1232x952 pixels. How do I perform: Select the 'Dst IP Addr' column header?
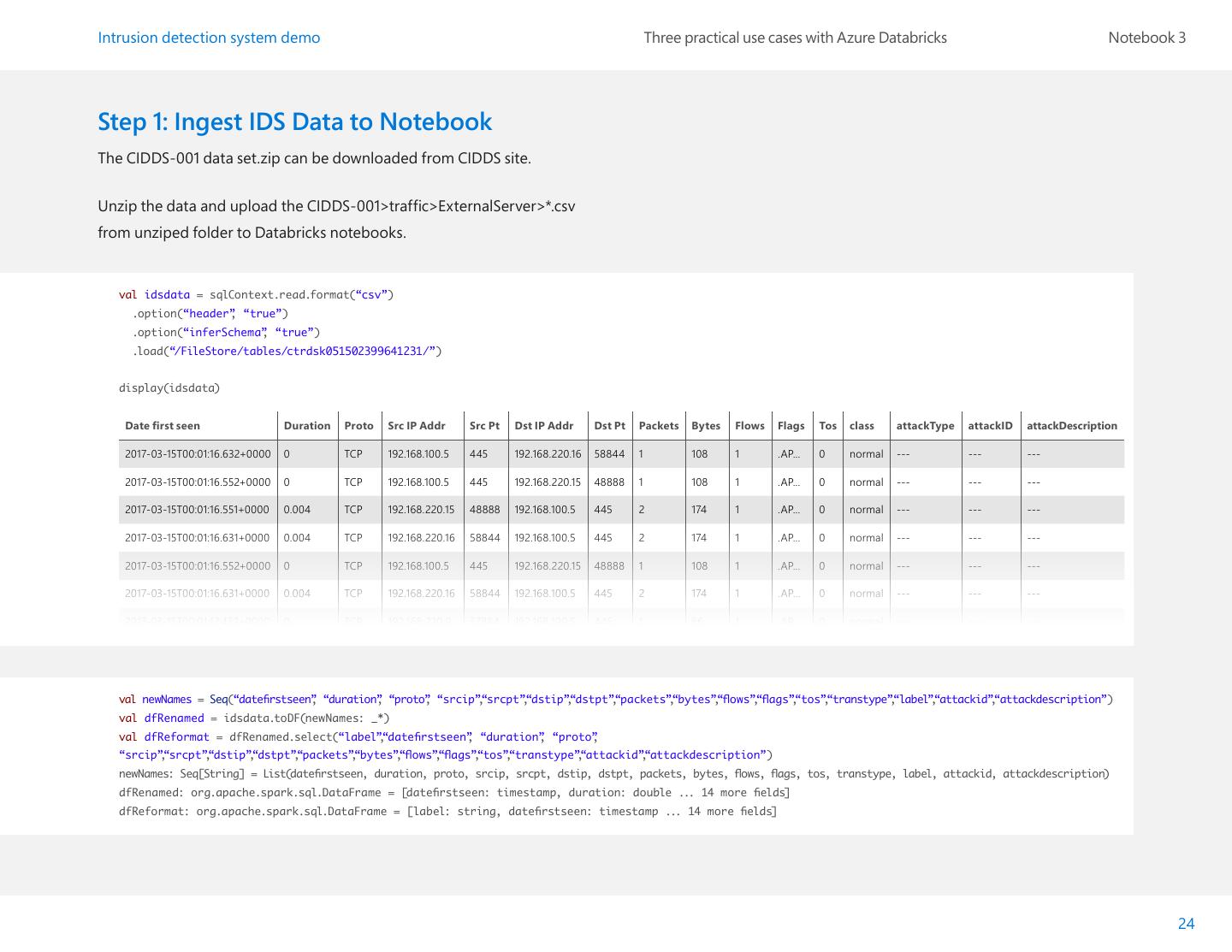pyautogui.click(x=544, y=426)
